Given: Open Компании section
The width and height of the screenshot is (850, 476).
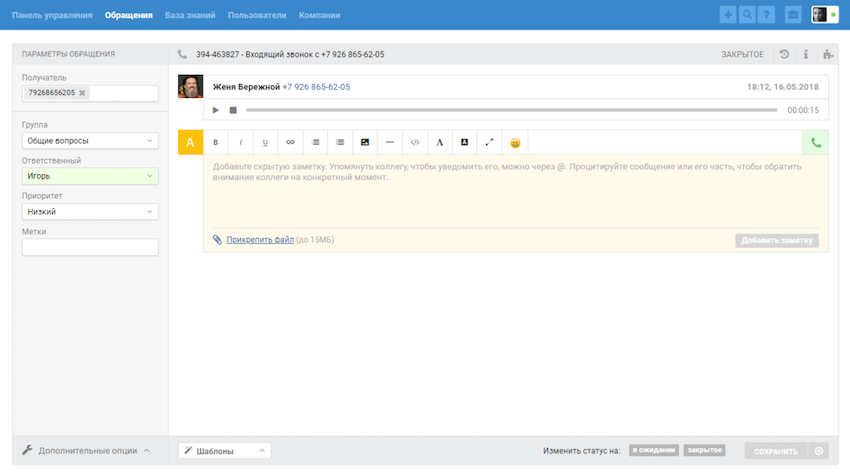Looking at the screenshot, I should click(x=319, y=15).
